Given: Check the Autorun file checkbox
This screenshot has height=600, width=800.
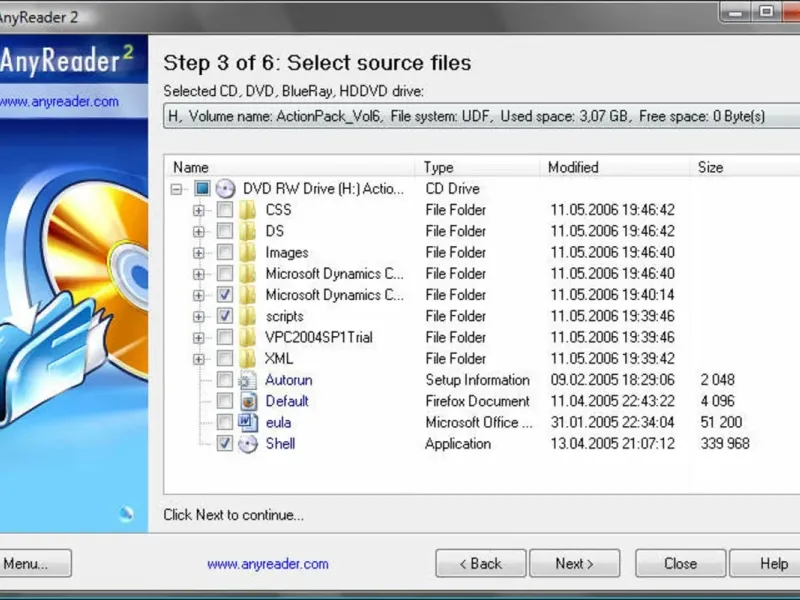Looking at the screenshot, I should [x=224, y=380].
